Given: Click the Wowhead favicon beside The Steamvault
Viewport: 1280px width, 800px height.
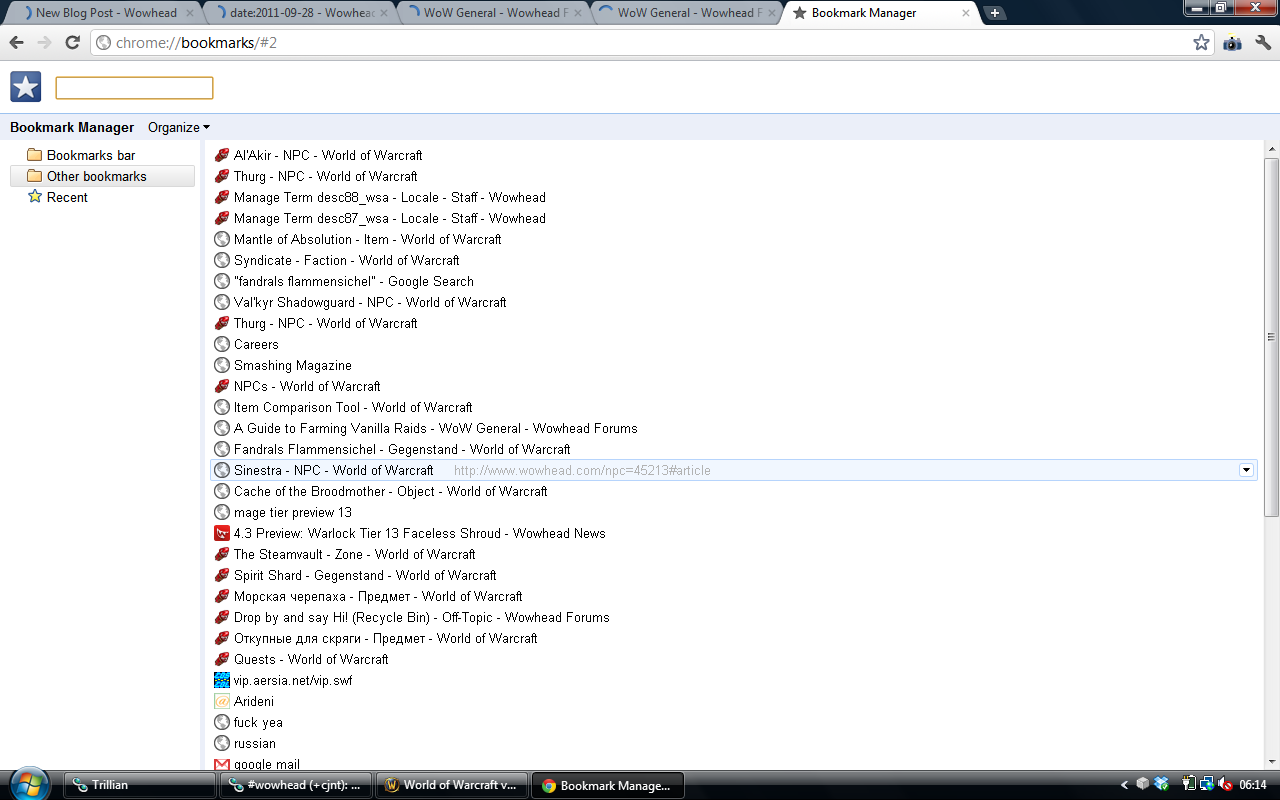Looking at the screenshot, I should tap(222, 554).
